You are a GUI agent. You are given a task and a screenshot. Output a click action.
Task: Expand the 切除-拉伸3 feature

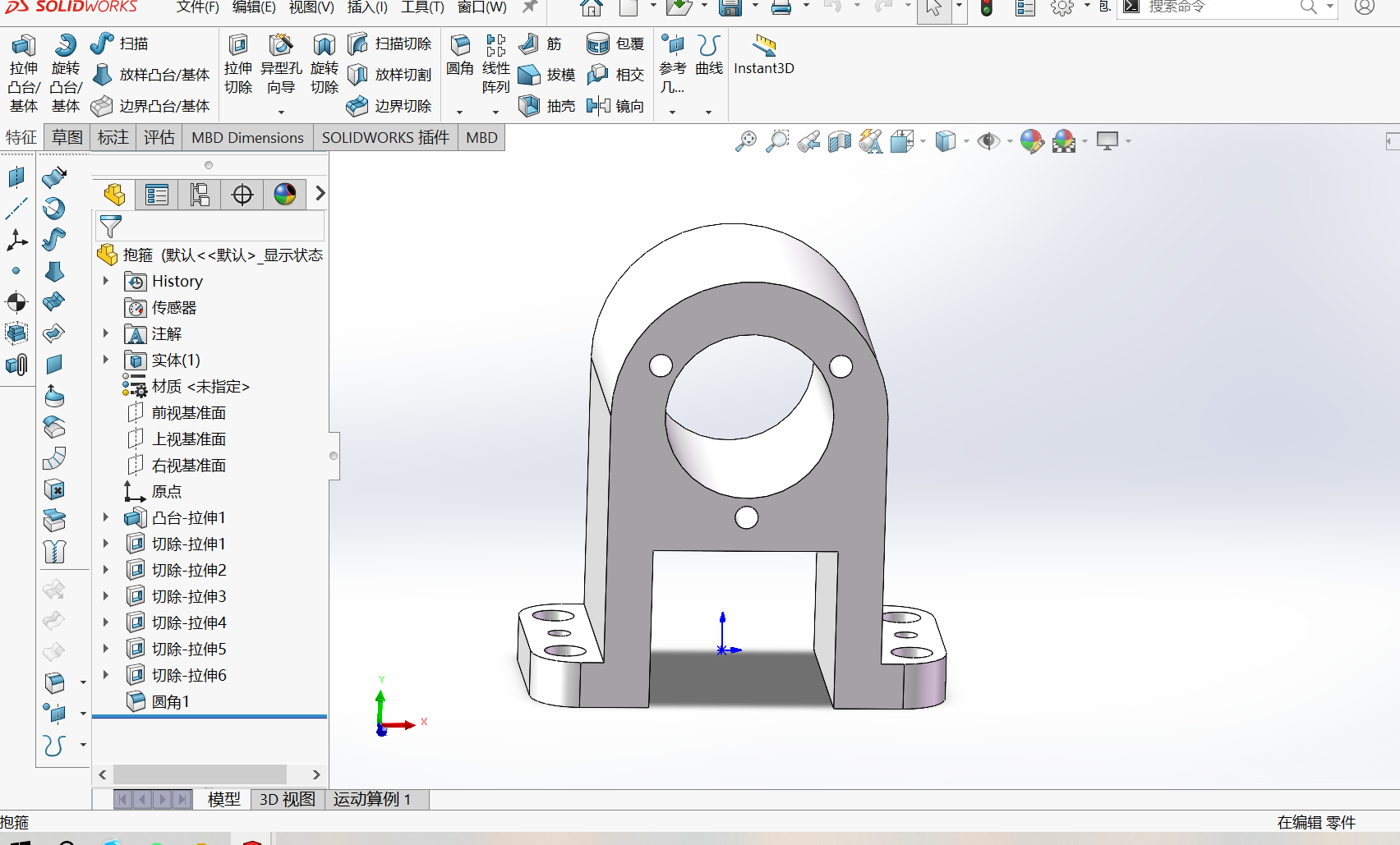(106, 596)
